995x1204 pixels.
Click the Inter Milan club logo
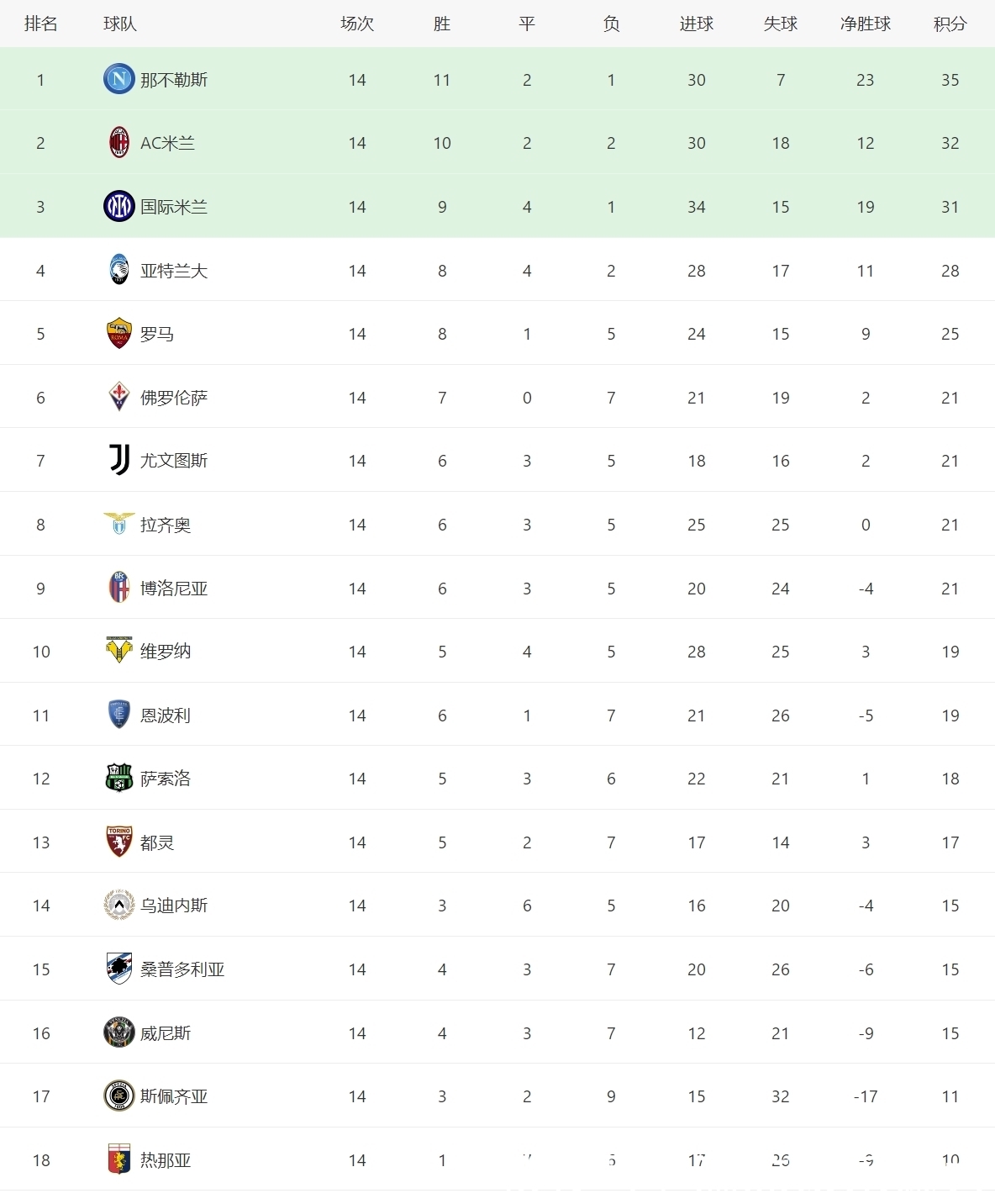click(x=118, y=206)
